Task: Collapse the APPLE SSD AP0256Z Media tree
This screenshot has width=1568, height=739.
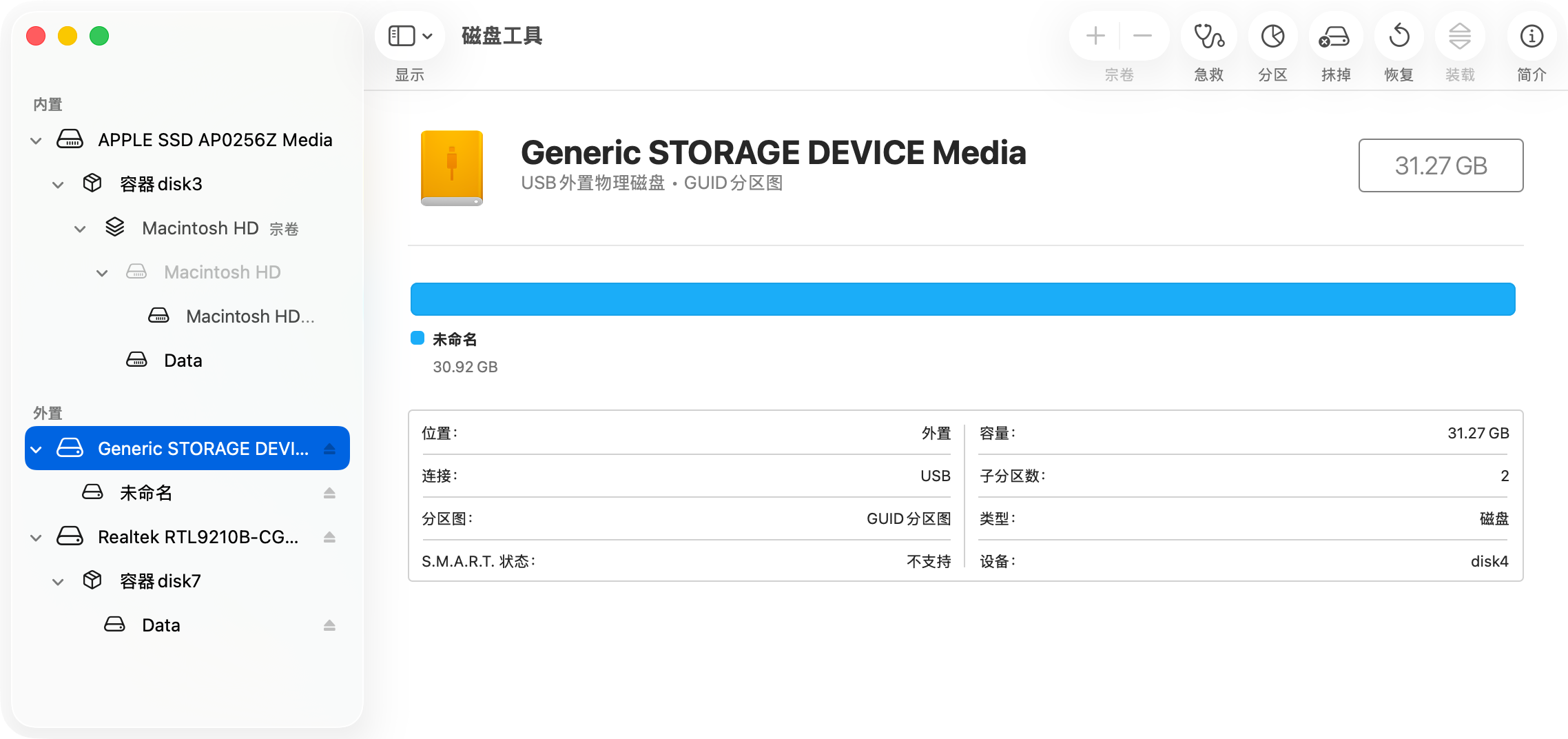Action: (x=36, y=141)
